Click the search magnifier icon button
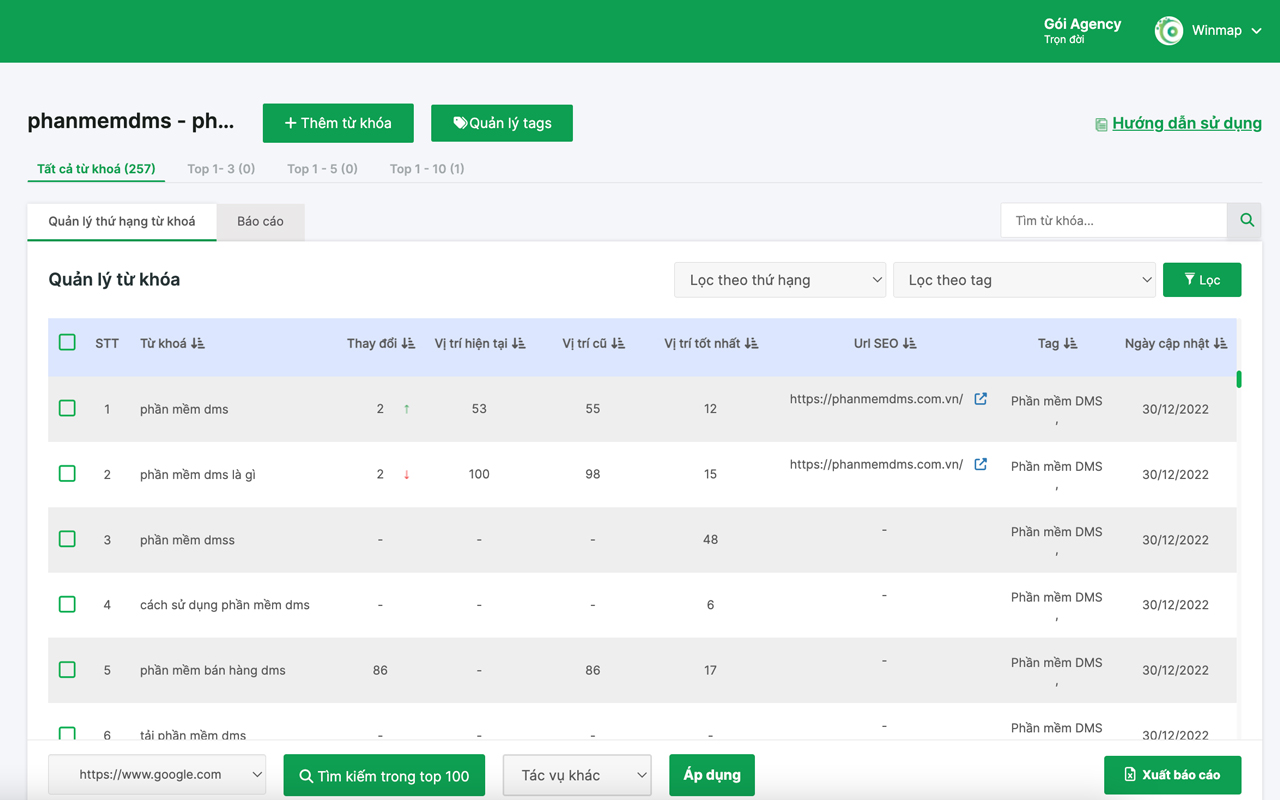This screenshot has height=800, width=1280. [x=1246, y=221]
